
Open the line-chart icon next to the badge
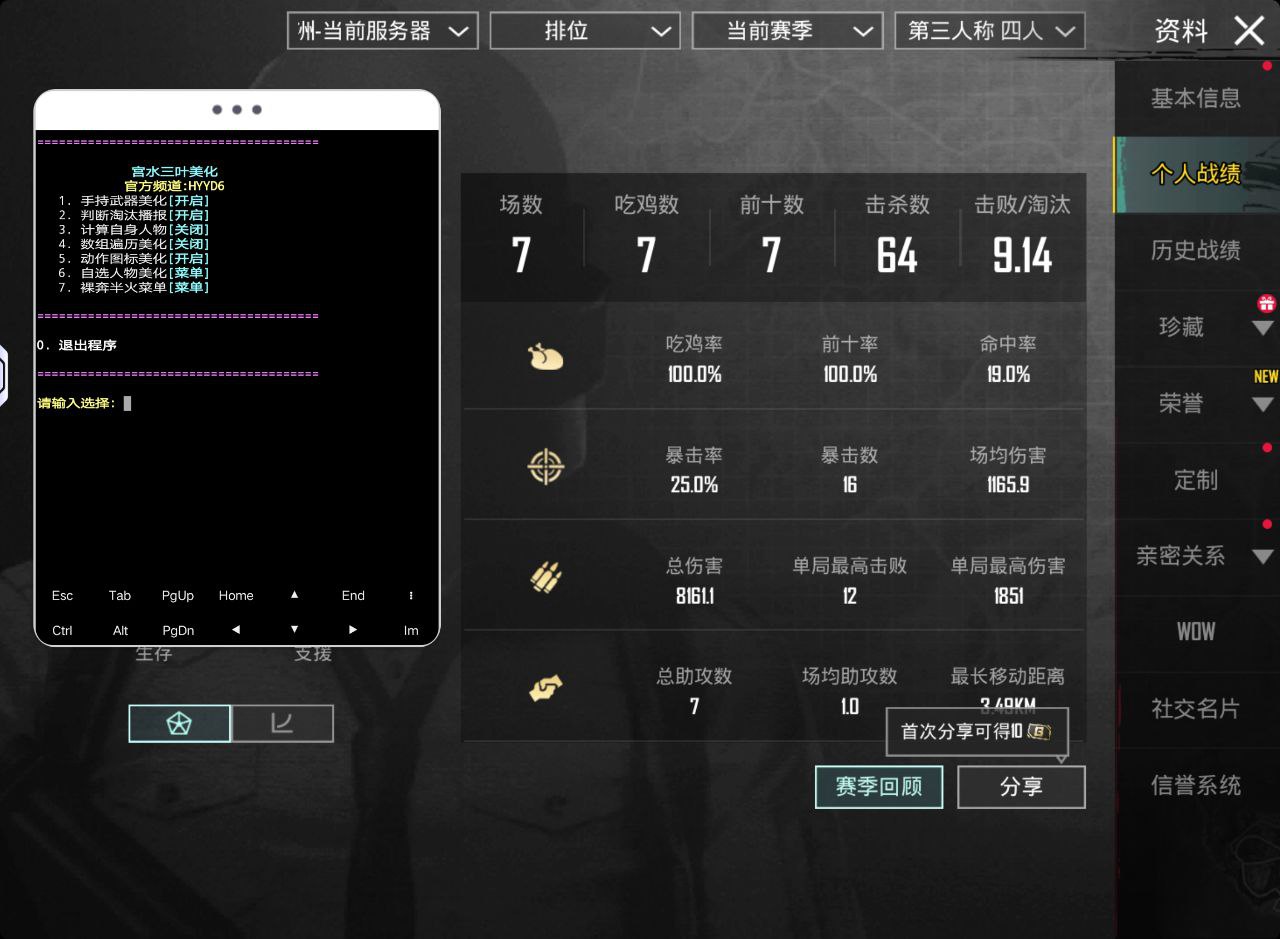pos(282,723)
